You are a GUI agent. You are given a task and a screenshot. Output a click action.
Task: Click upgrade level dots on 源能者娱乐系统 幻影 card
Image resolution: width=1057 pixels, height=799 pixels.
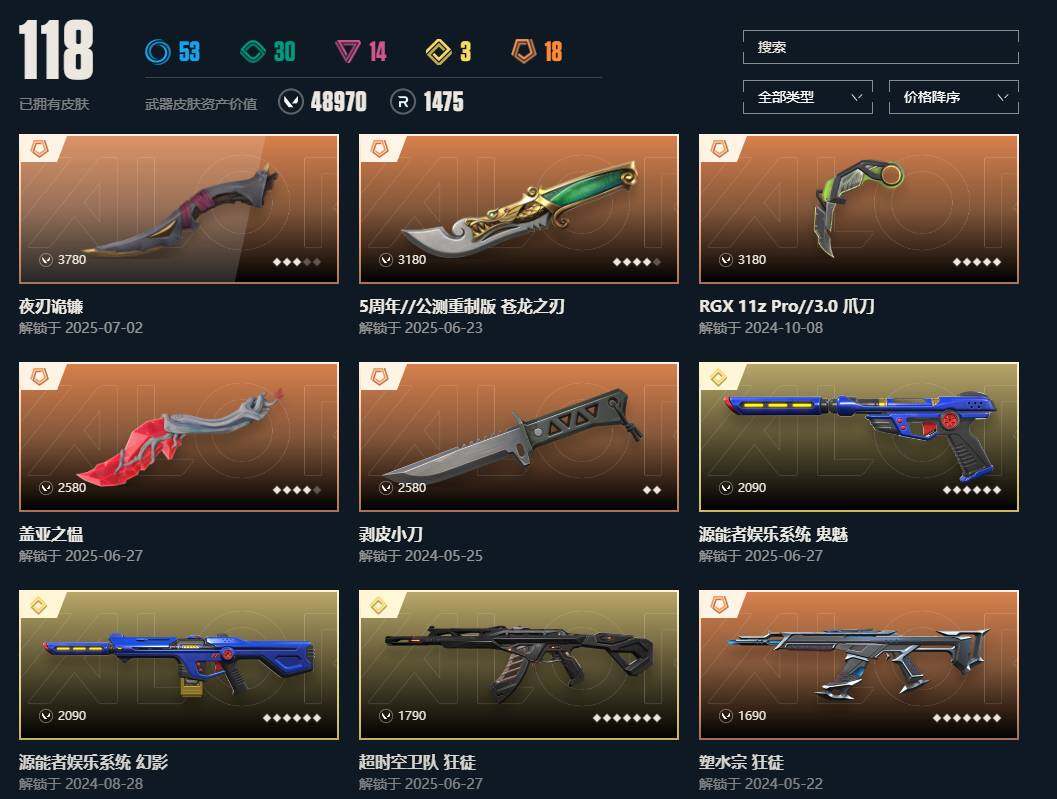click(292, 717)
